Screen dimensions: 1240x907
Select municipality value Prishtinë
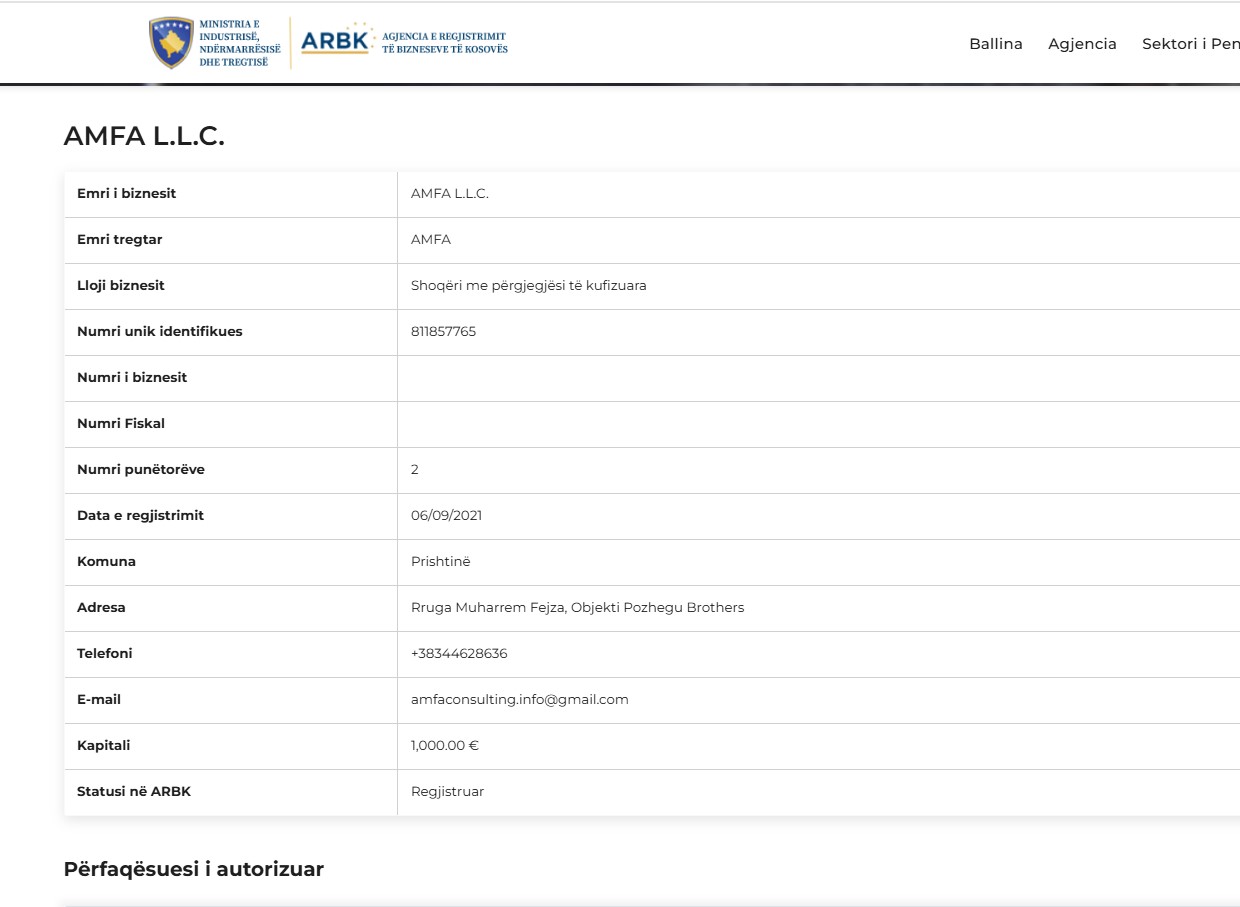point(441,561)
